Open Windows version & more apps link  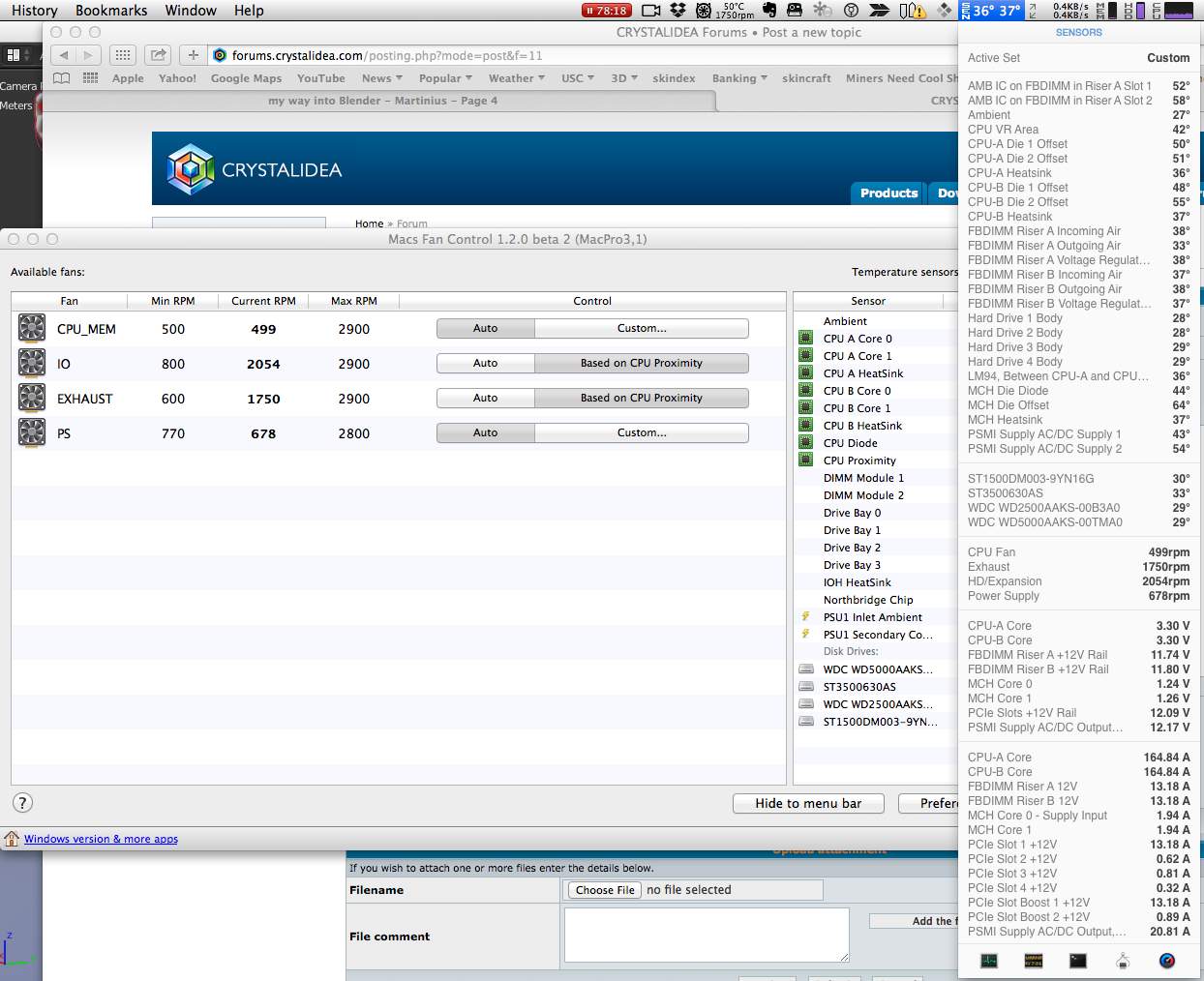pos(101,839)
